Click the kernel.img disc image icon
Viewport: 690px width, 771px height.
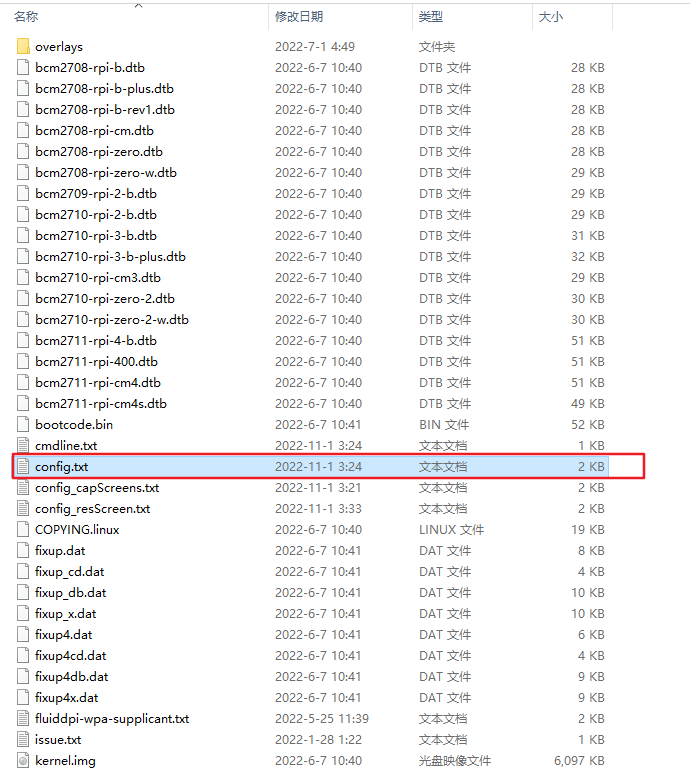(23, 761)
